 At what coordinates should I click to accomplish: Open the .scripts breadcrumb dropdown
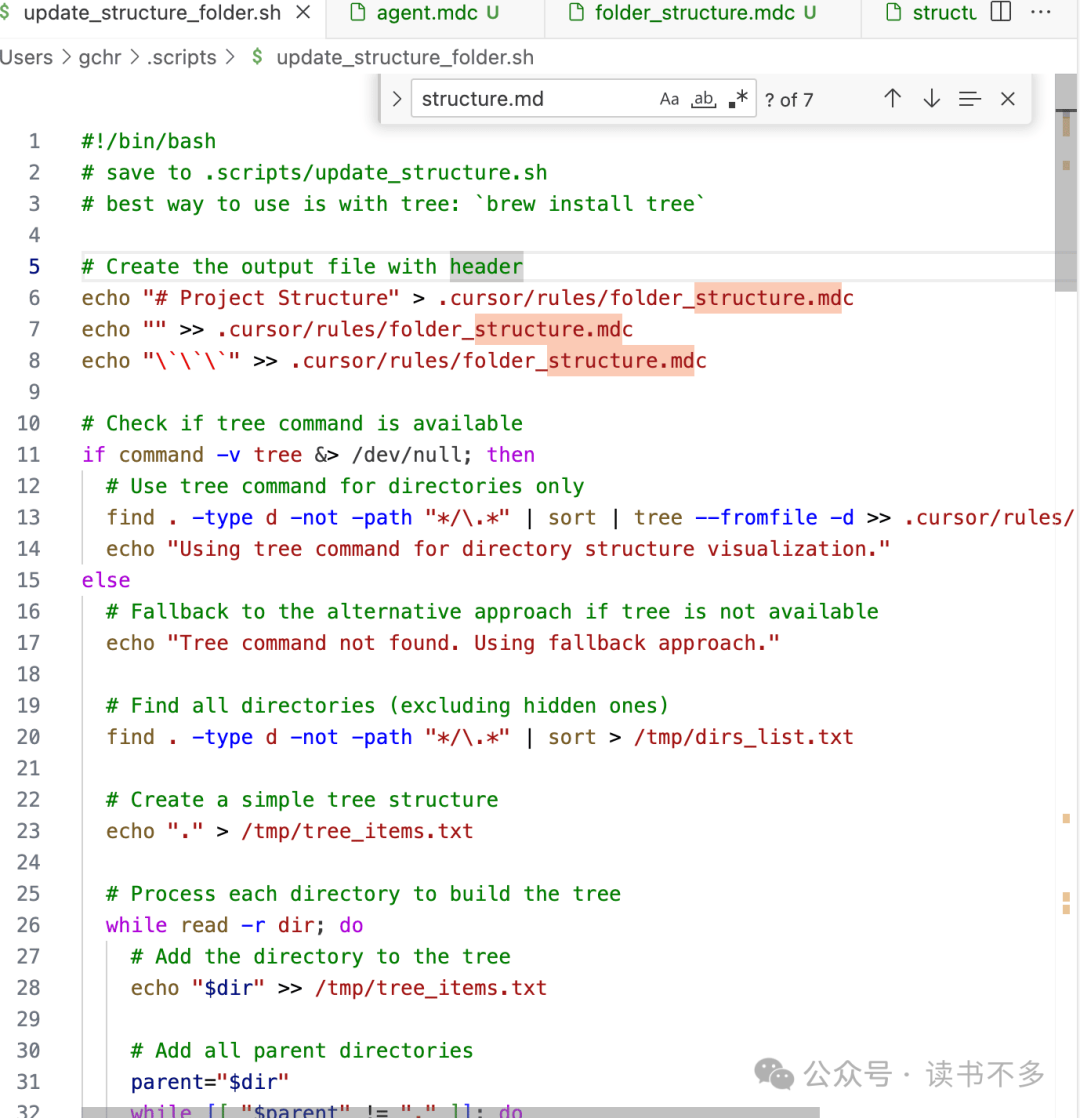181,57
